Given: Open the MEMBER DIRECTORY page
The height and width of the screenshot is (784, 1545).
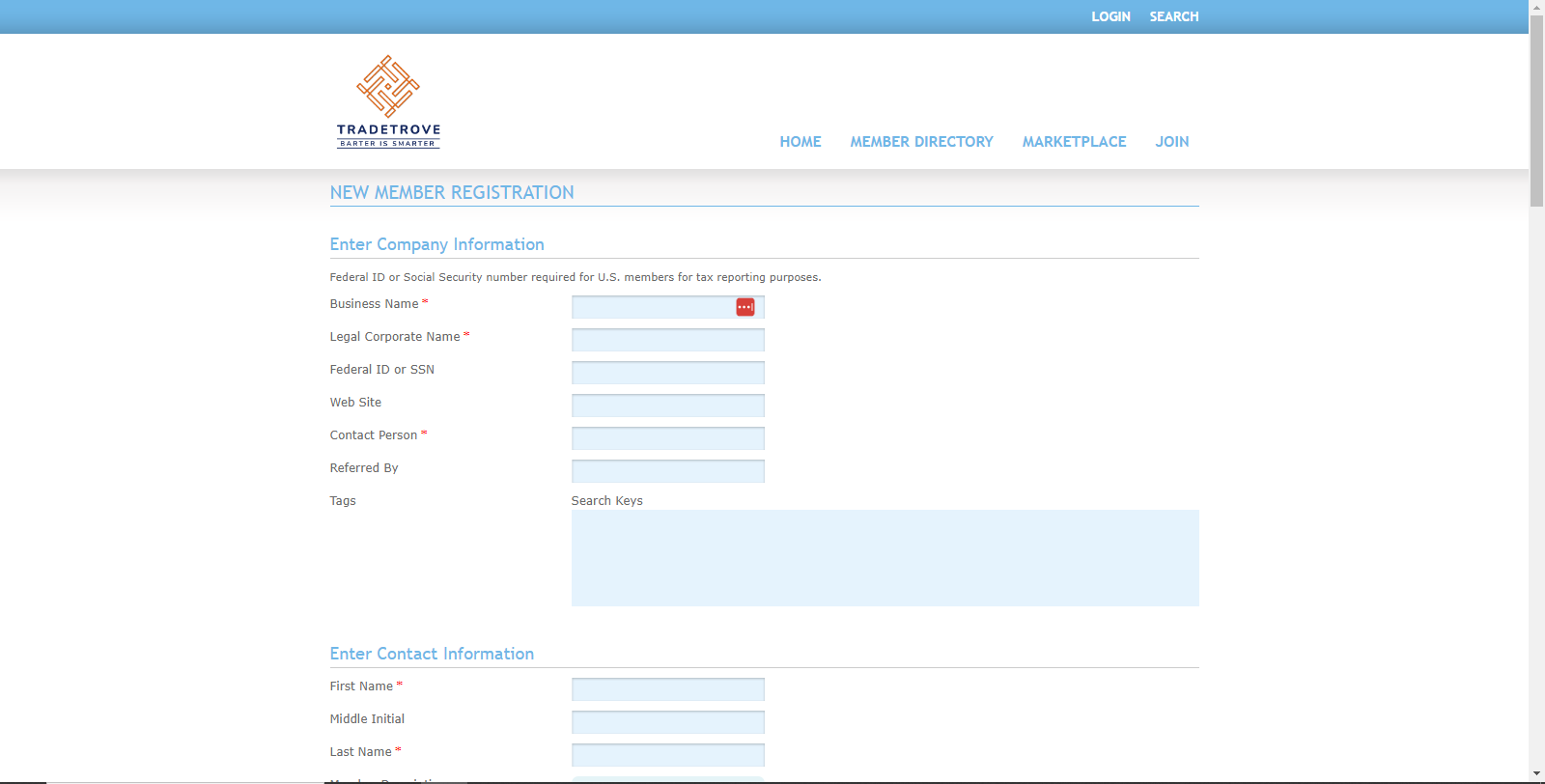Looking at the screenshot, I should [921, 142].
